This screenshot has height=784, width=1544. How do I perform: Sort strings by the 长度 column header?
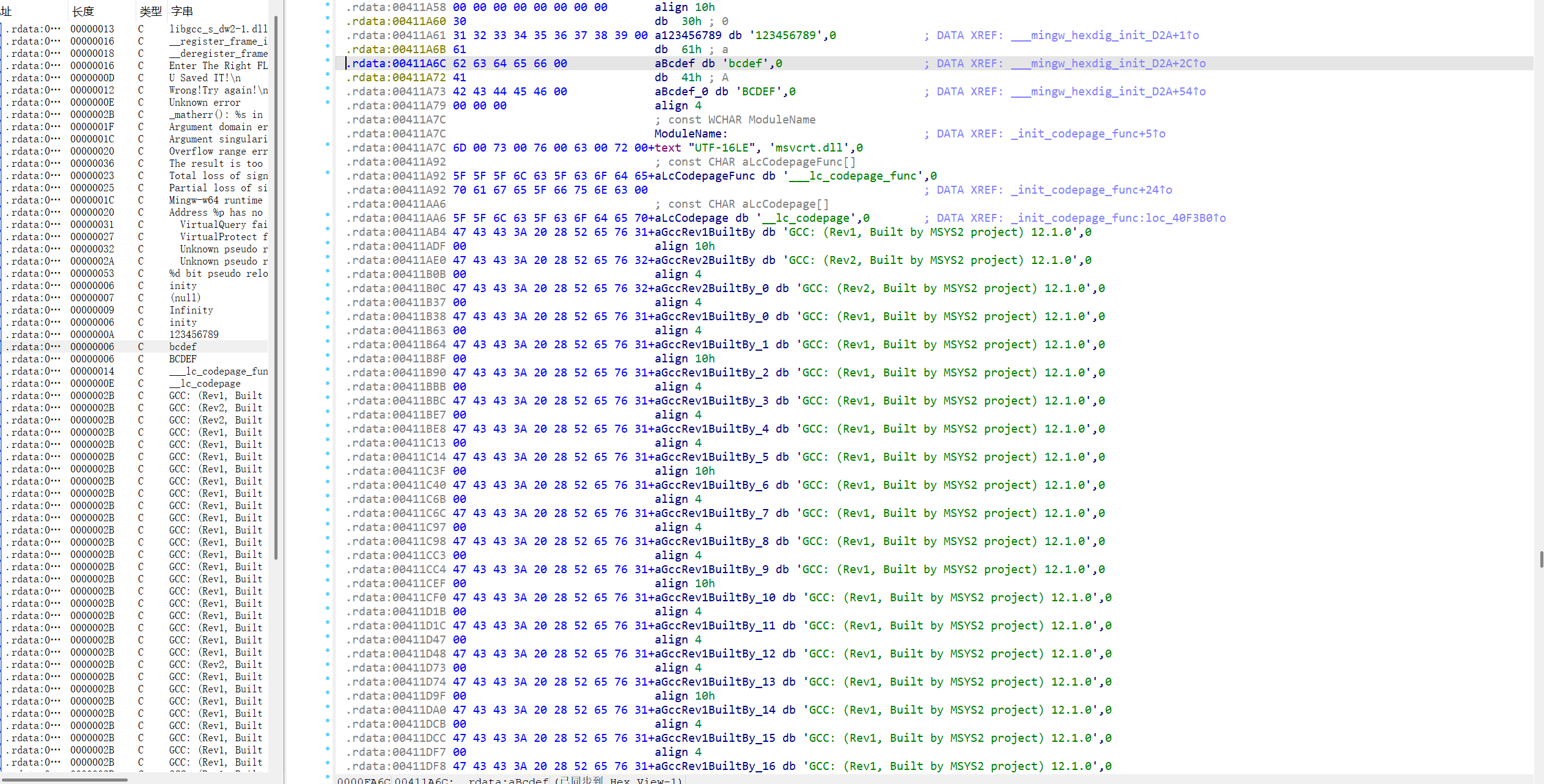[83, 11]
